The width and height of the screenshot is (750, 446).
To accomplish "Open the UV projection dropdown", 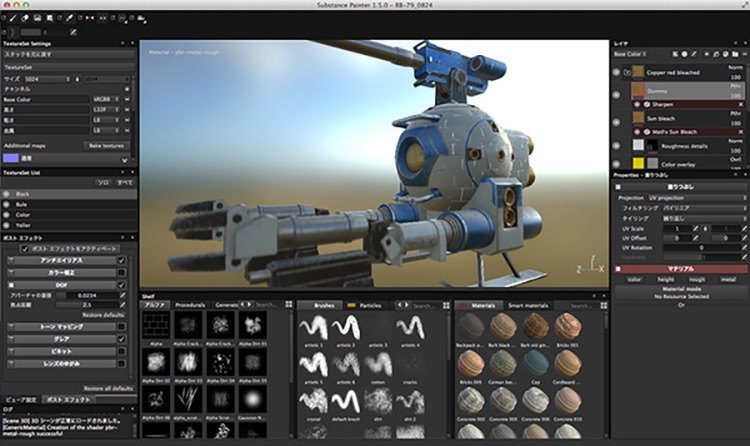I will click(x=697, y=198).
